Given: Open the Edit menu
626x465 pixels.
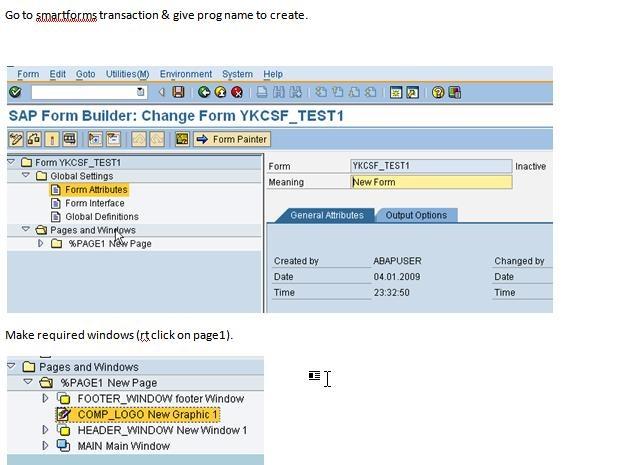Looking at the screenshot, I should 57,74.
